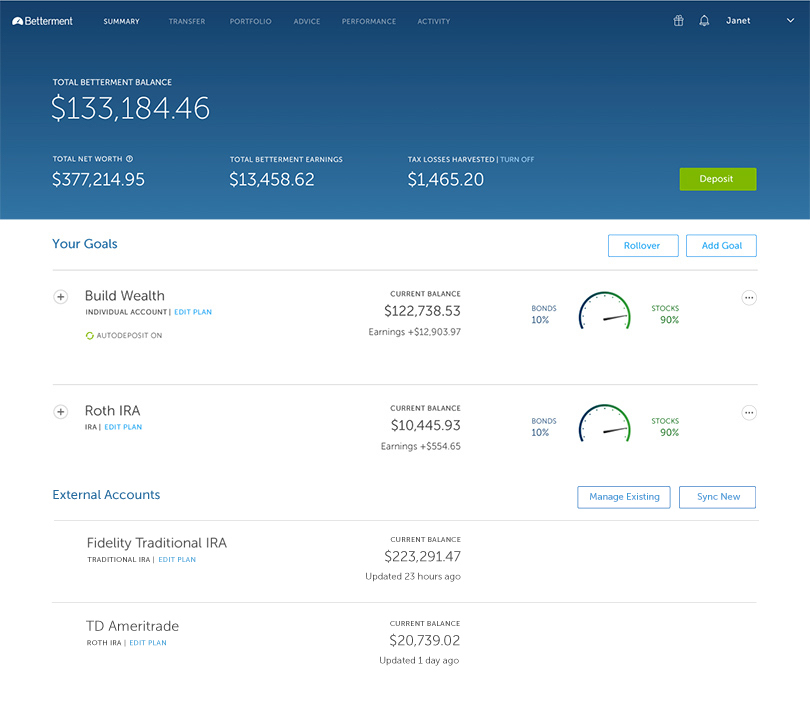Click the Add Goal button
Image resolution: width=810 pixels, height=704 pixels.
point(721,246)
